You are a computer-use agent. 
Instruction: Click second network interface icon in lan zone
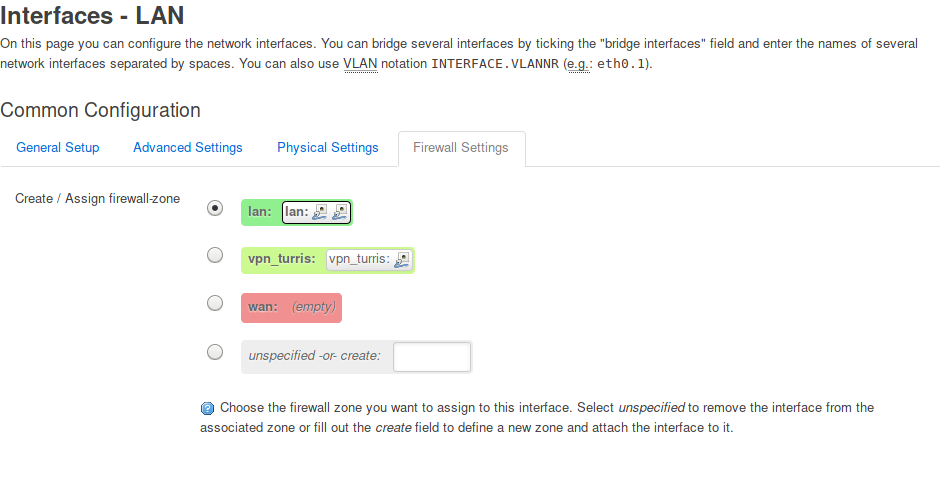coord(340,212)
